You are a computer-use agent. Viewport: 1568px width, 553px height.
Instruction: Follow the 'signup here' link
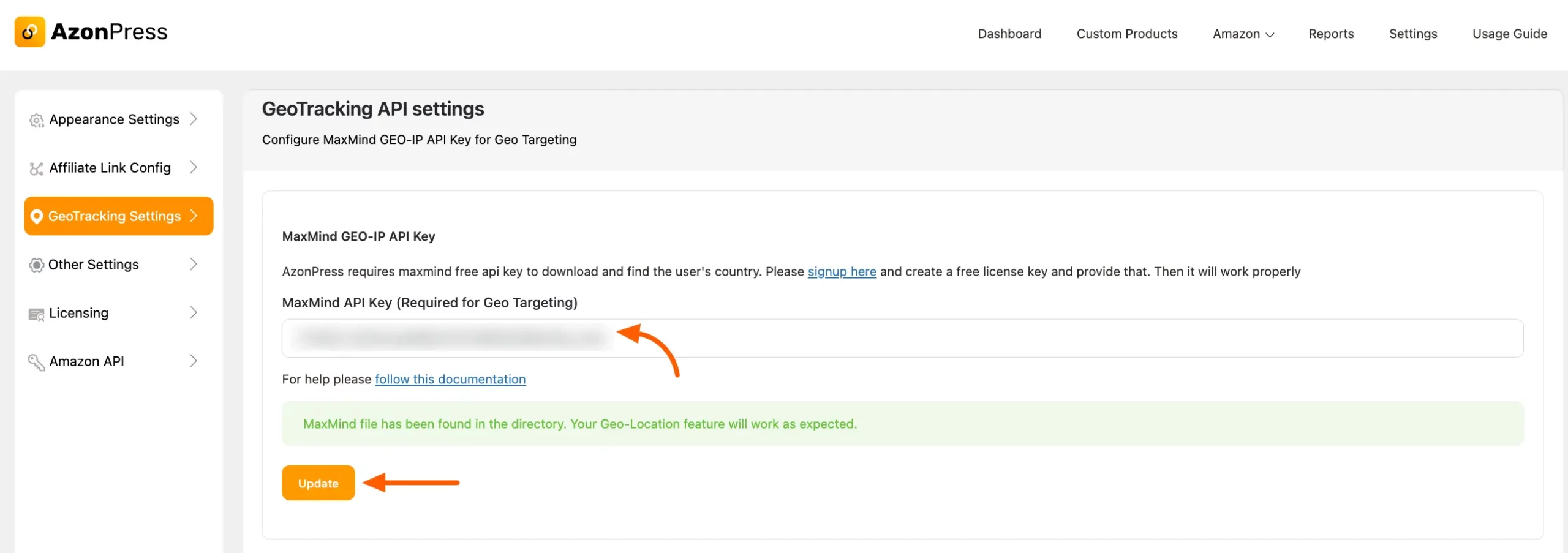(842, 271)
